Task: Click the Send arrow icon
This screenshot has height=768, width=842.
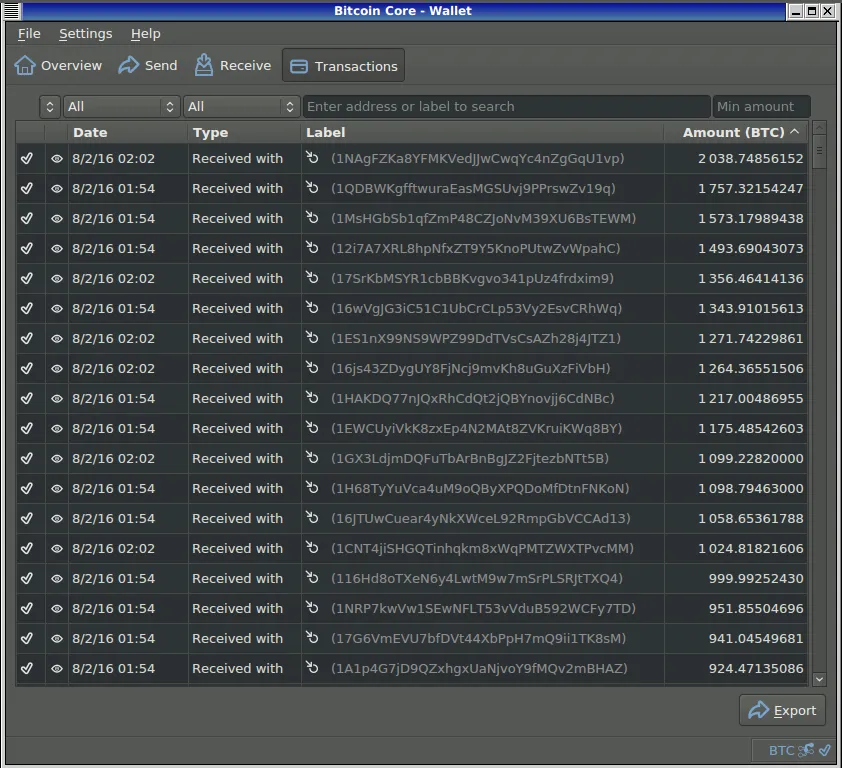Action: (128, 65)
